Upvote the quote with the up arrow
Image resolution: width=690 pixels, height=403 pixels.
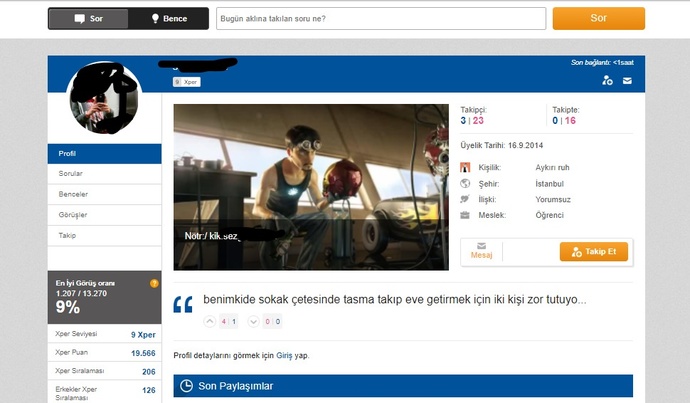click(210, 322)
